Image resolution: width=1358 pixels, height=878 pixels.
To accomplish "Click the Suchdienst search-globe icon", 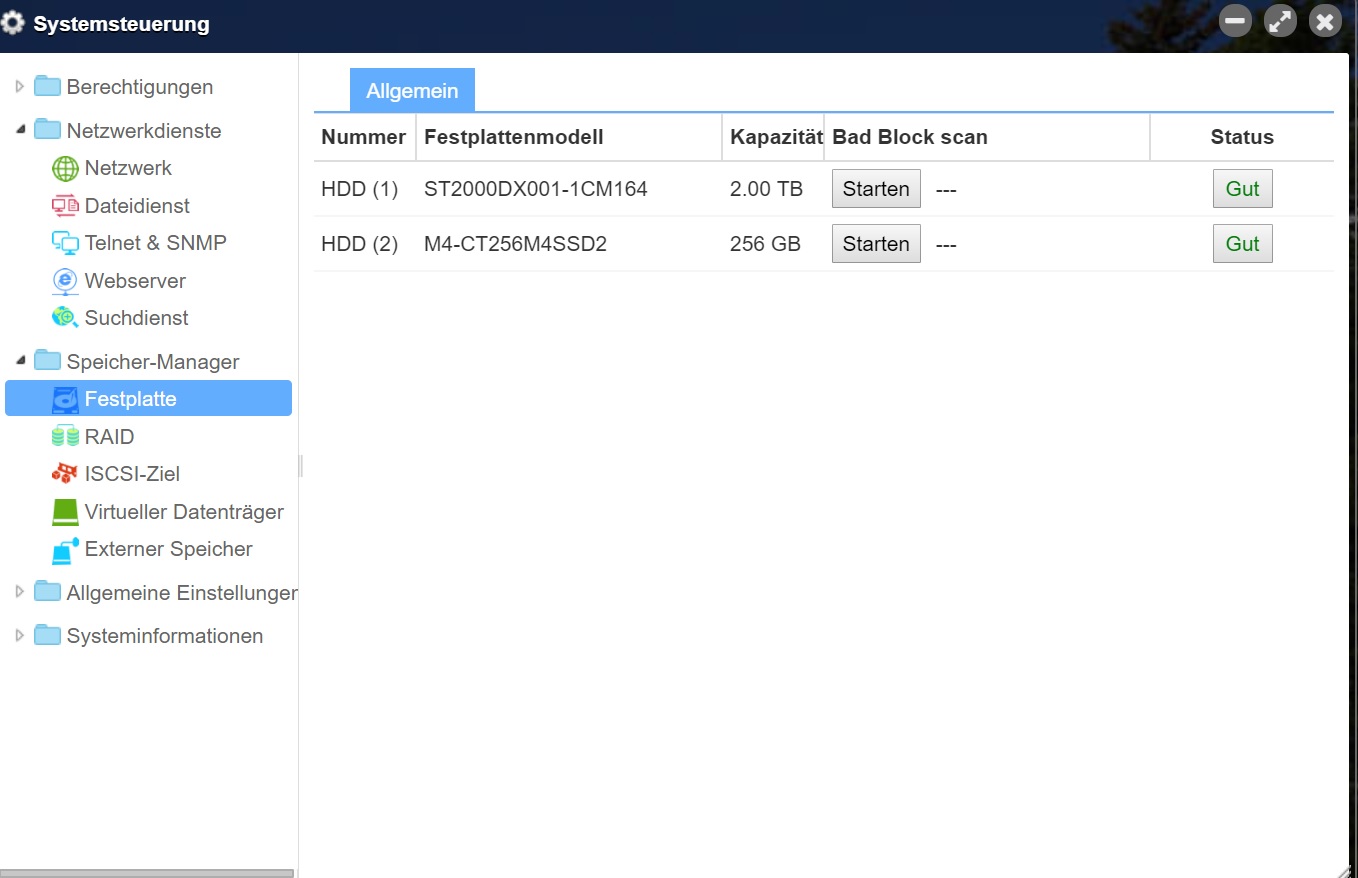I will (x=65, y=318).
